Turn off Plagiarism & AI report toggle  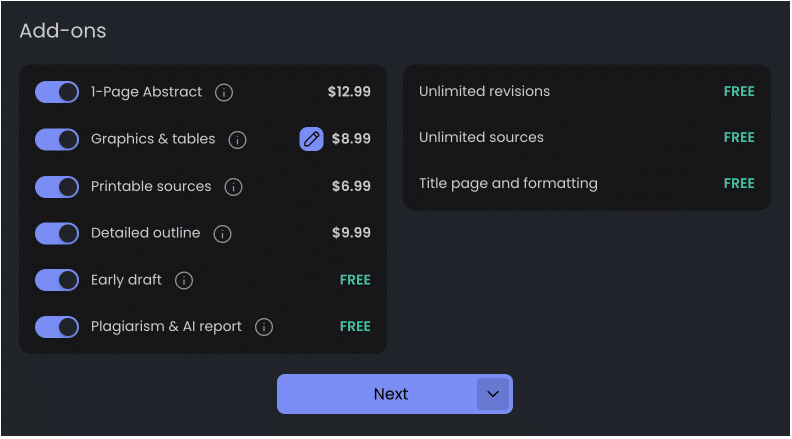pyautogui.click(x=57, y=327)
